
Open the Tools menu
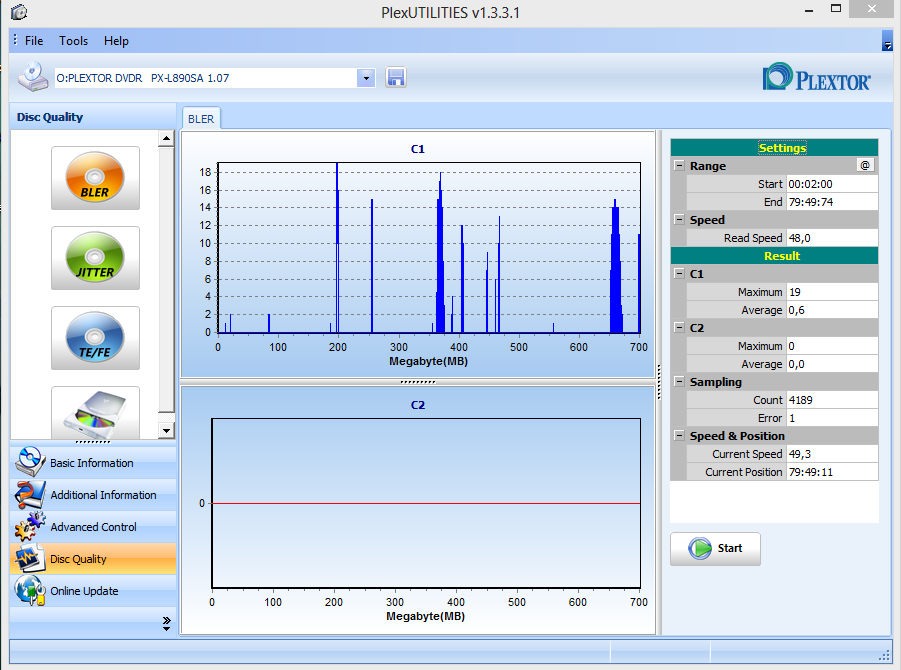[74, 41]
